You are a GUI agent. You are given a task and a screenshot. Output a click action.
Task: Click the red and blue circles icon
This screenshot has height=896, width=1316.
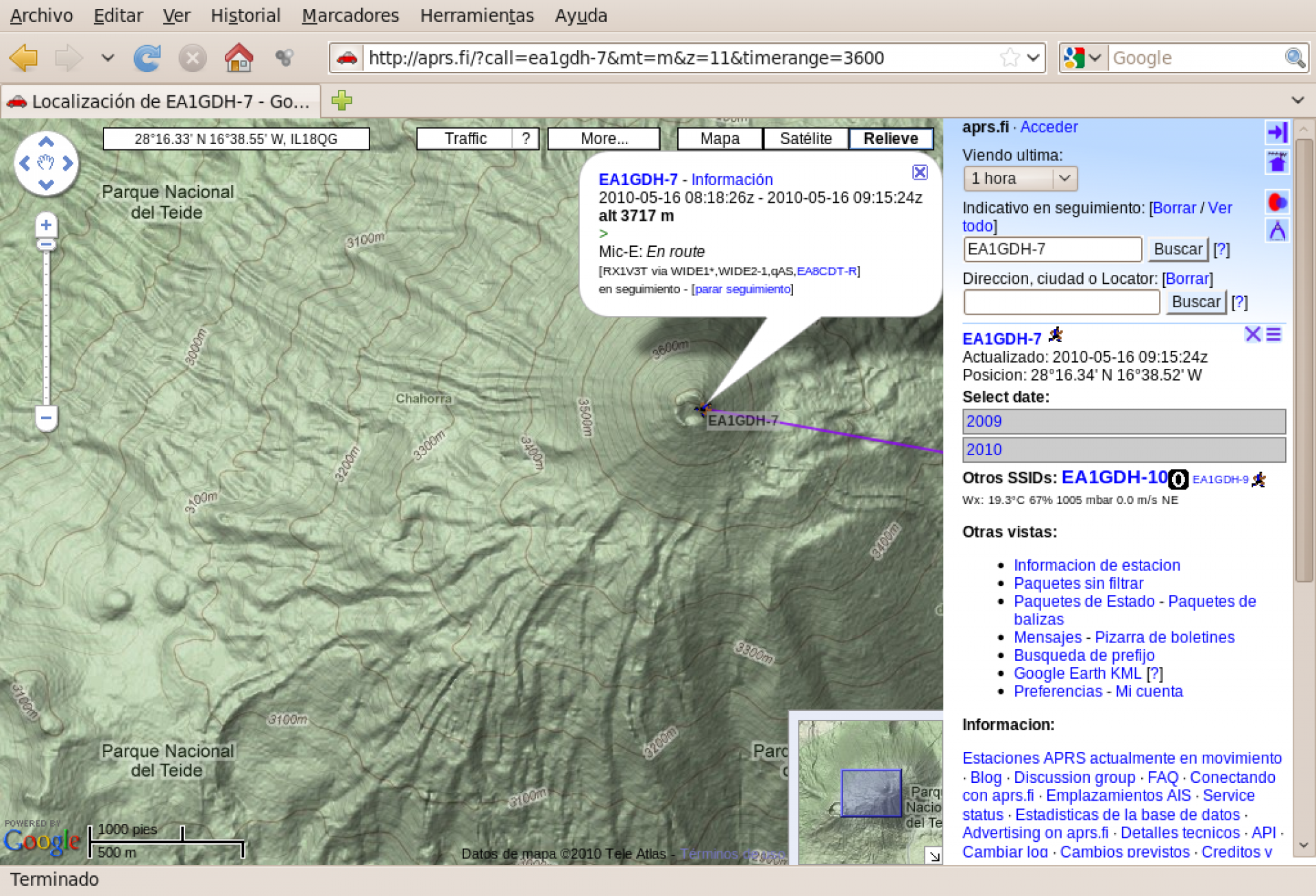1277,202
